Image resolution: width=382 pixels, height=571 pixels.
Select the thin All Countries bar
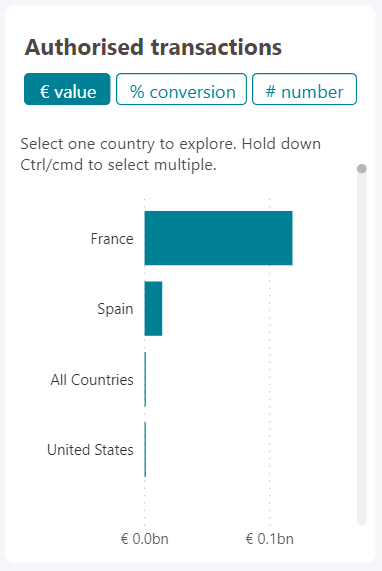coord(145,379)
